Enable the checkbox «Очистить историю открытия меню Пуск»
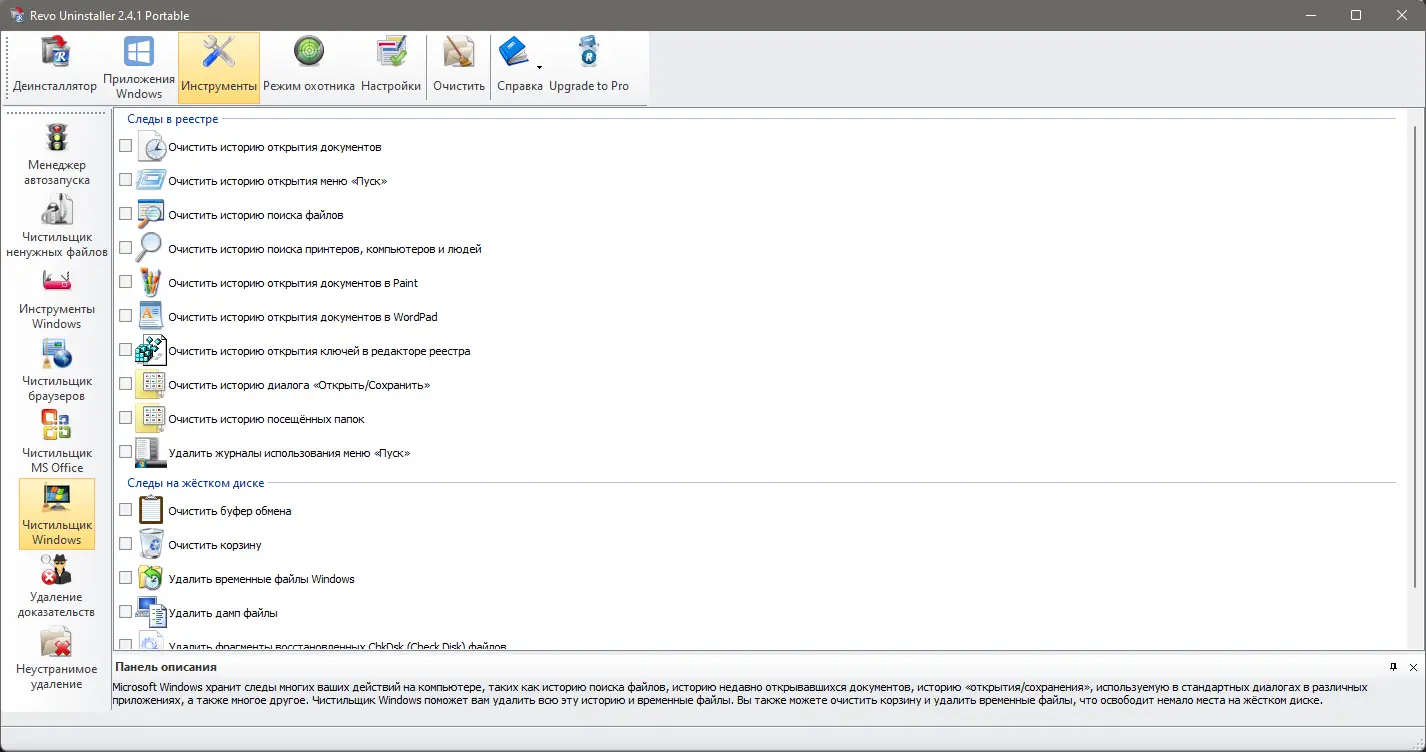The height and width of the screenshot is (752, 1426). coord(125,180)
